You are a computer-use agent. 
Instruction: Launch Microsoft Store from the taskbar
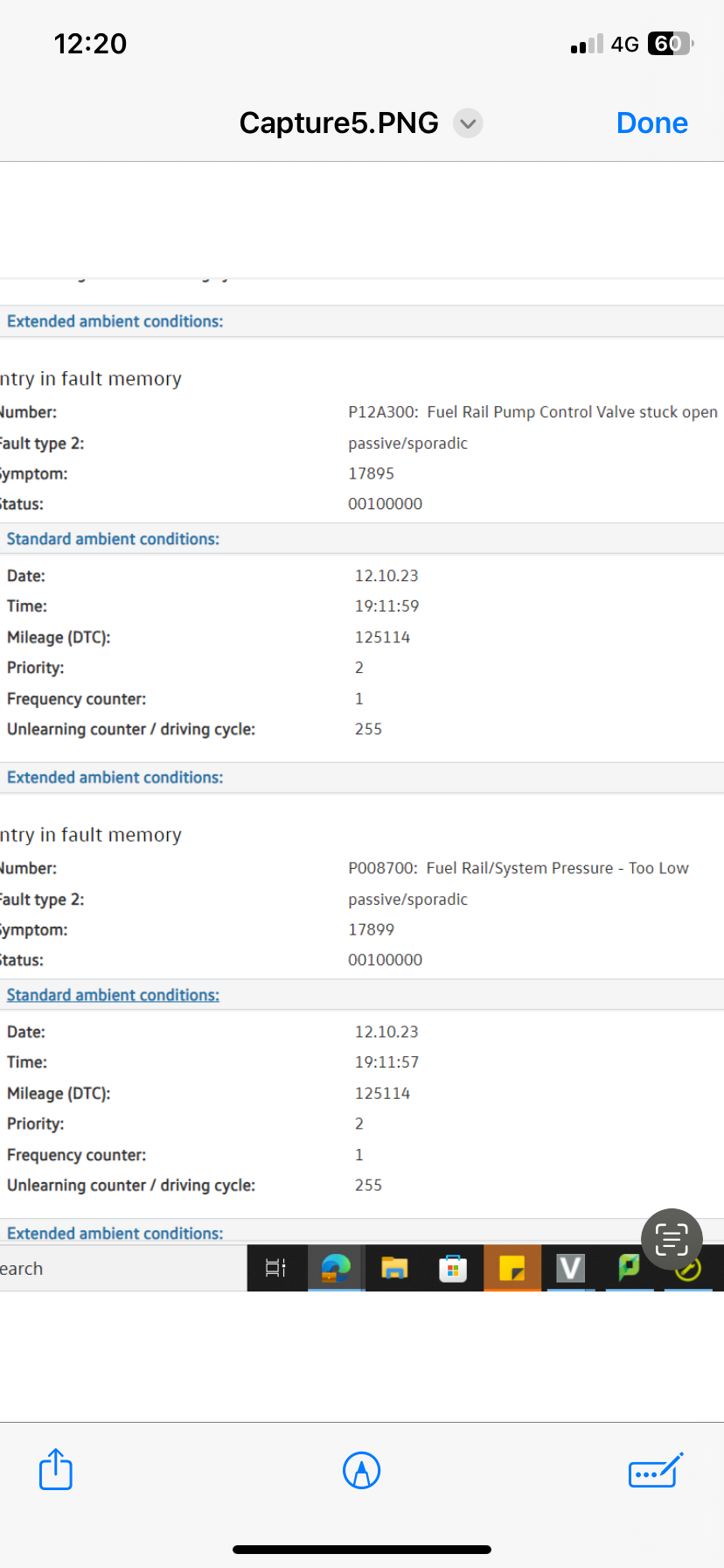453,1268
